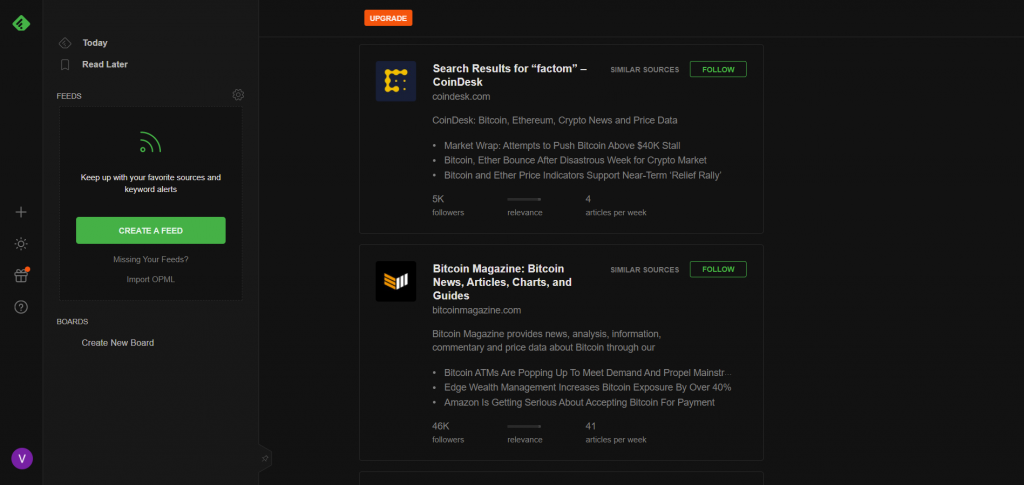Click the bitcoinmagazine.com domain text
The image size is (1024, 485).
[477, 310]
